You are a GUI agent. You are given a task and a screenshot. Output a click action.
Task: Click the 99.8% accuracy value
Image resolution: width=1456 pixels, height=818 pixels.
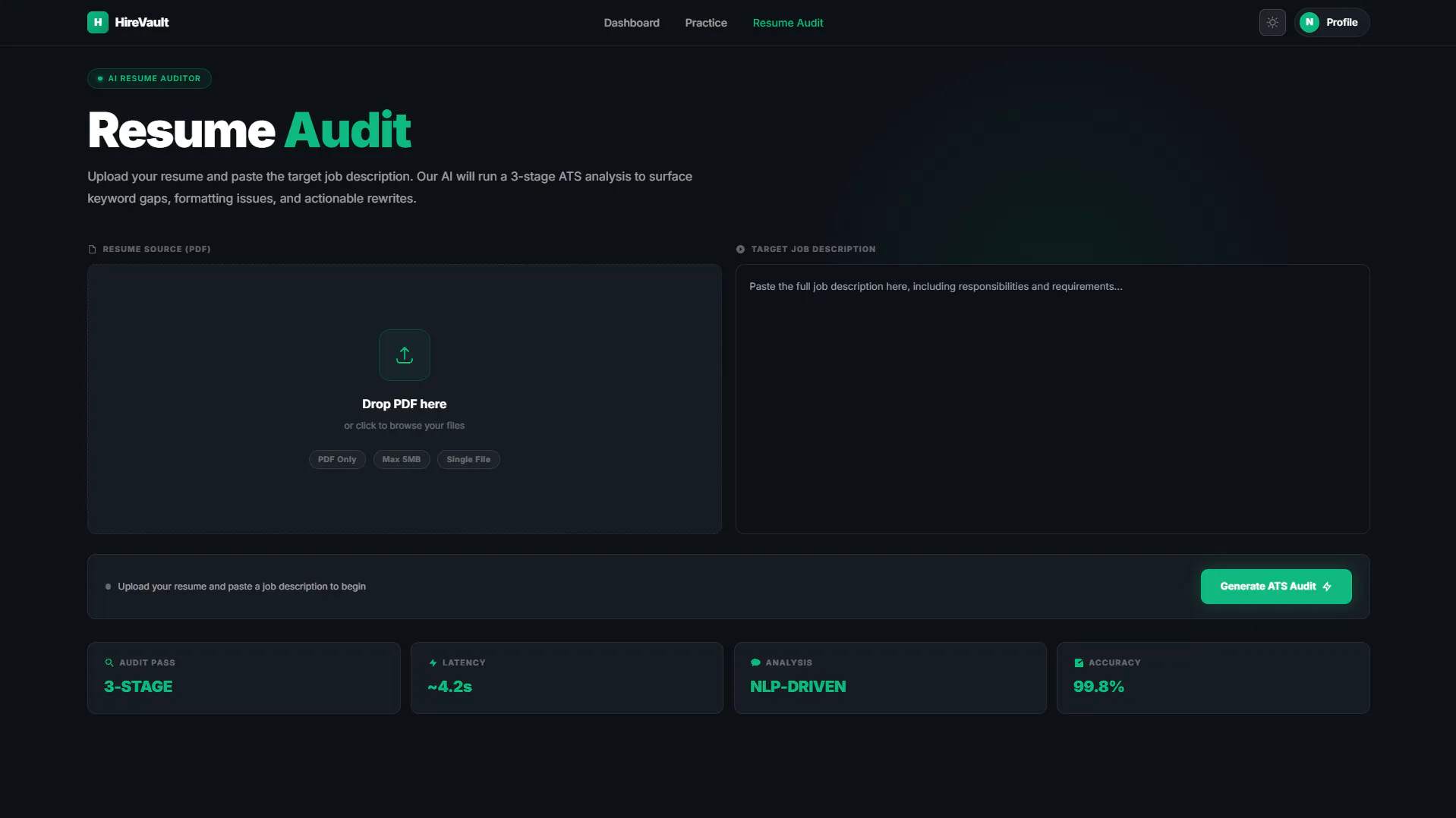pos(1098,687)
